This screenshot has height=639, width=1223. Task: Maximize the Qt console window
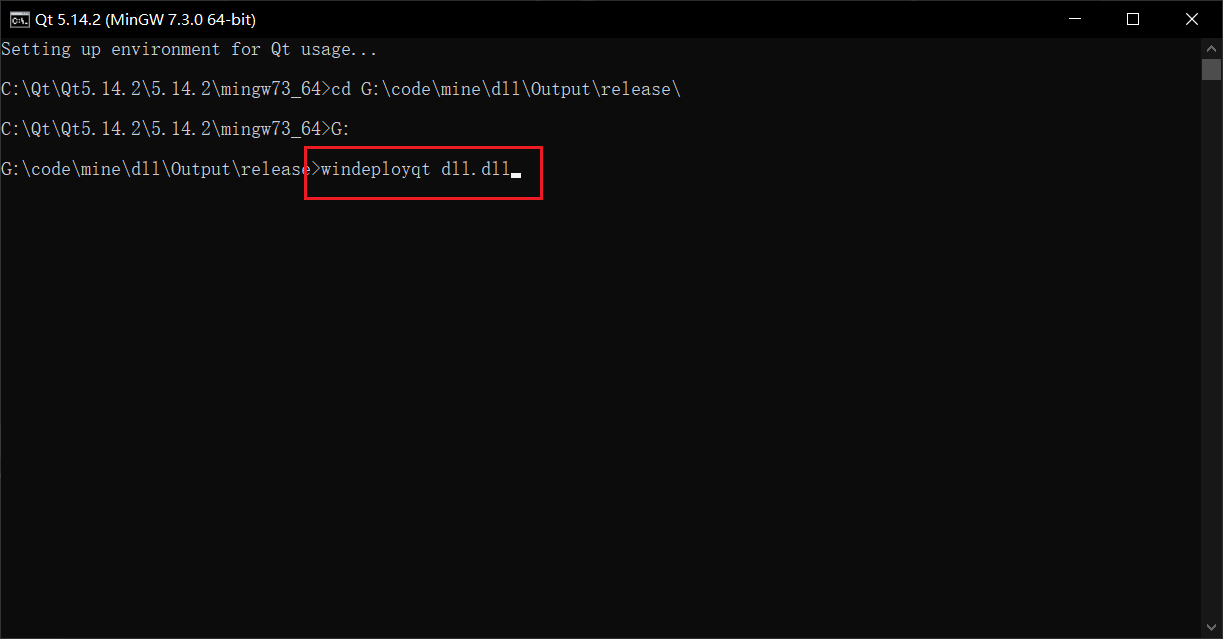coord(1133,19)
